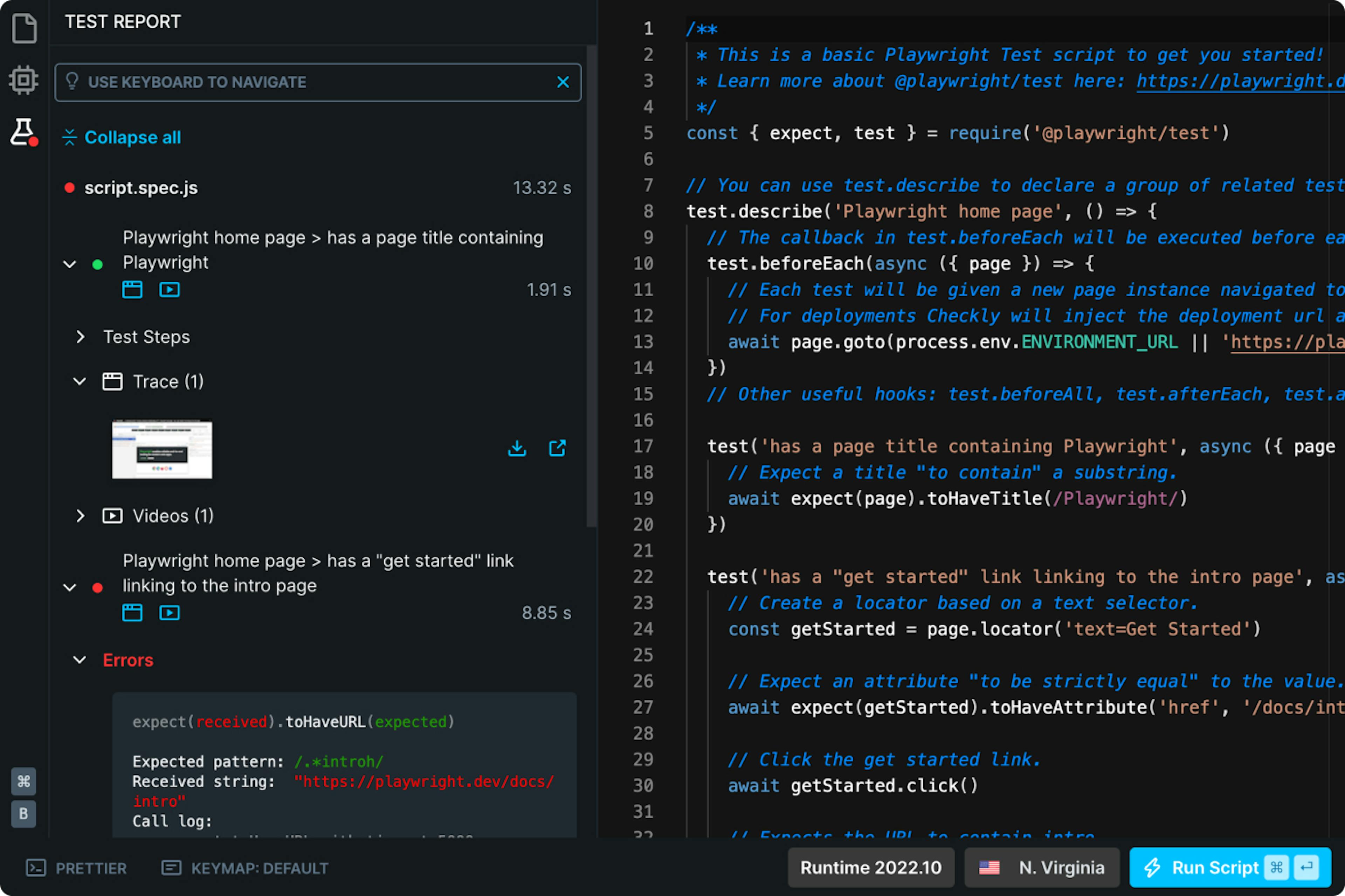
Task: Click the 8.85 s duration text
Action: pos(546,613)
